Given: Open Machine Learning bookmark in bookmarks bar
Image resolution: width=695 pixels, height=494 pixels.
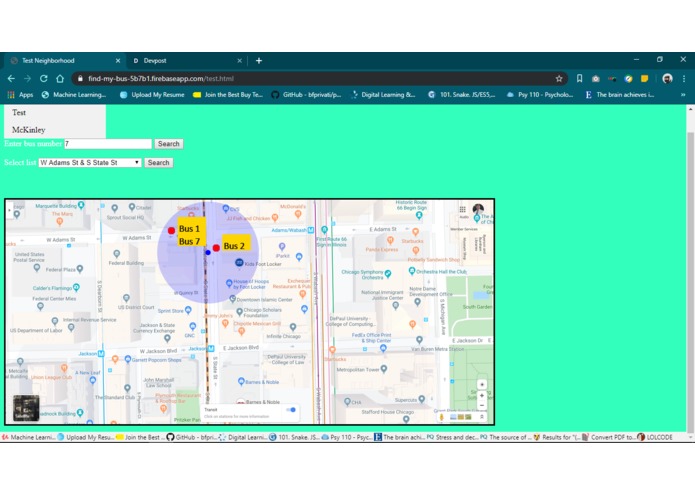Looking at the screenshot, I should coord(74,94).
